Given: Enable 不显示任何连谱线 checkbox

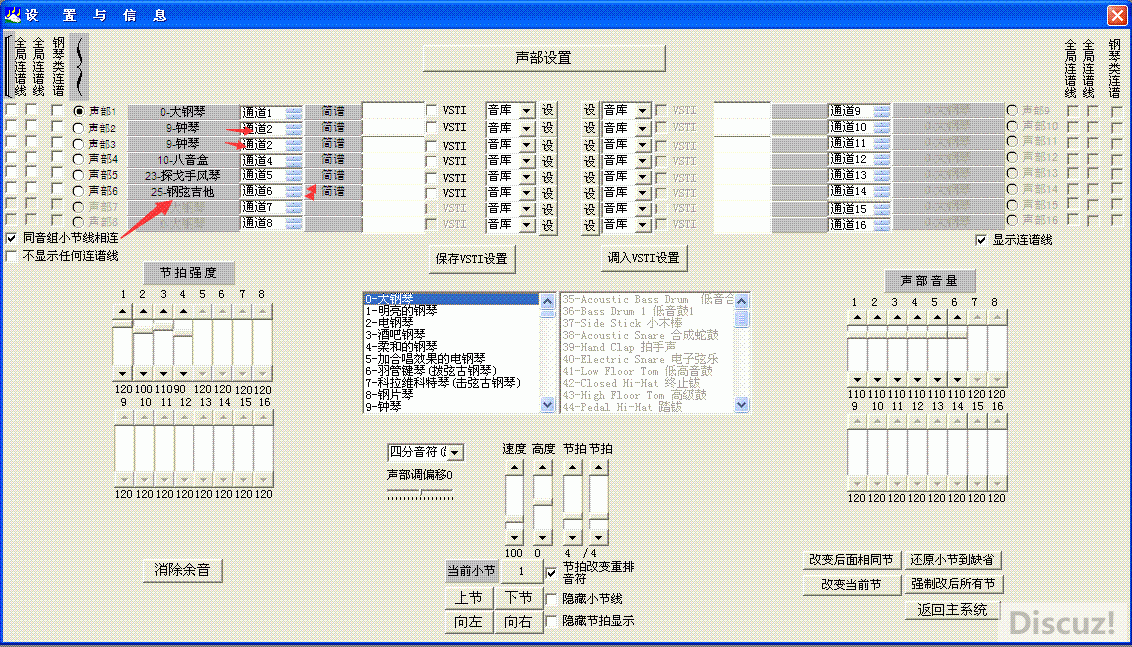Looking at the screenshot, I should click(11, 256).
